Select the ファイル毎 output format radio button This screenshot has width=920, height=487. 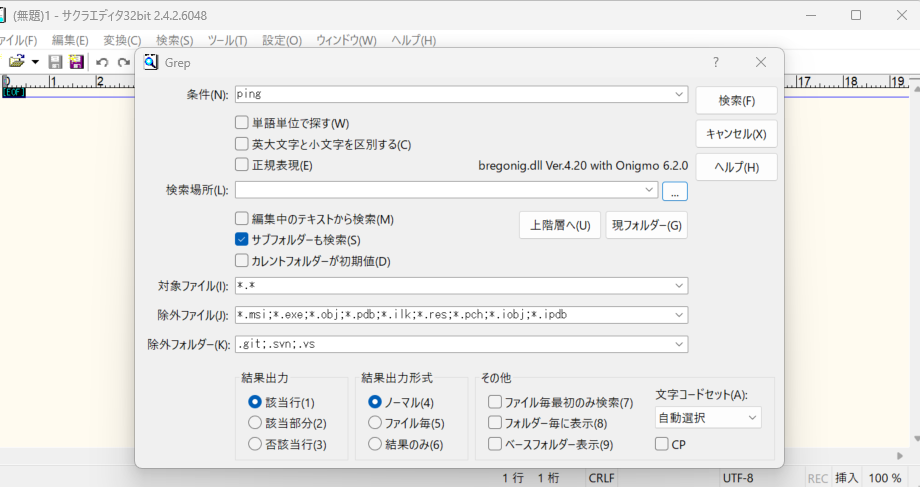click(376, 423)
